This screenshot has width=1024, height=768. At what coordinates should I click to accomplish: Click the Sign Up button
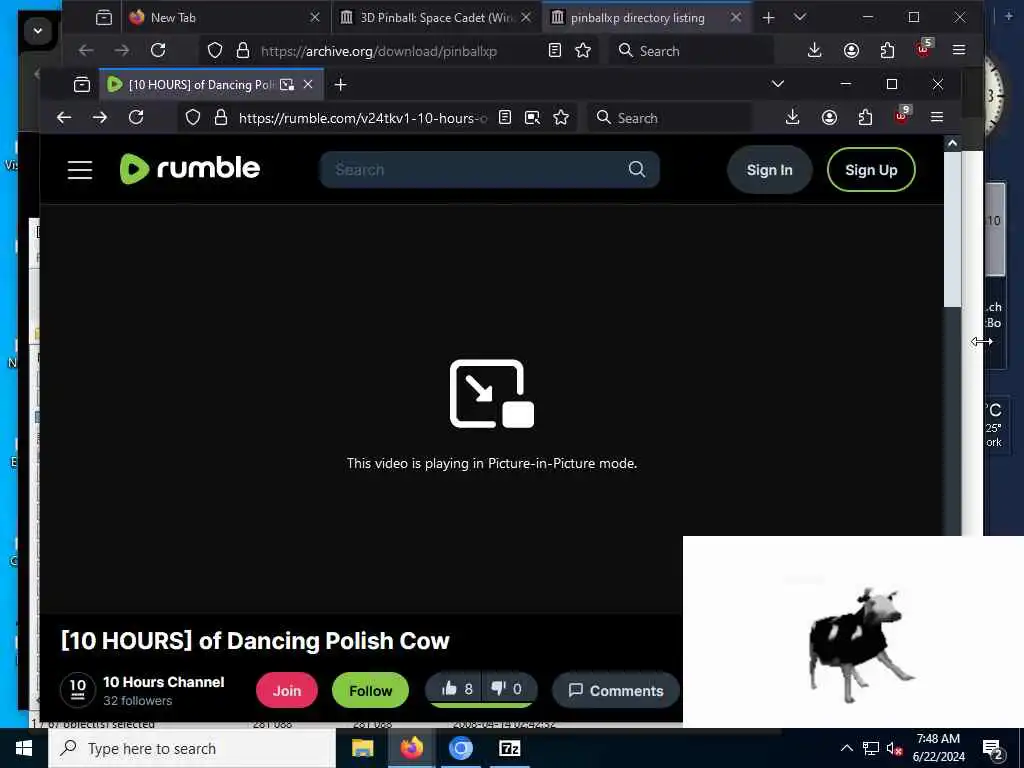[x=871, y=170]
